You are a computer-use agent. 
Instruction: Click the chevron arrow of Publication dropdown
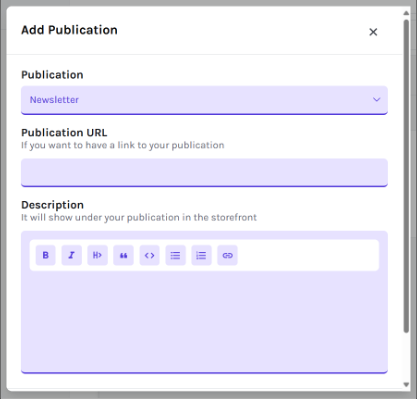click(377, 100)
